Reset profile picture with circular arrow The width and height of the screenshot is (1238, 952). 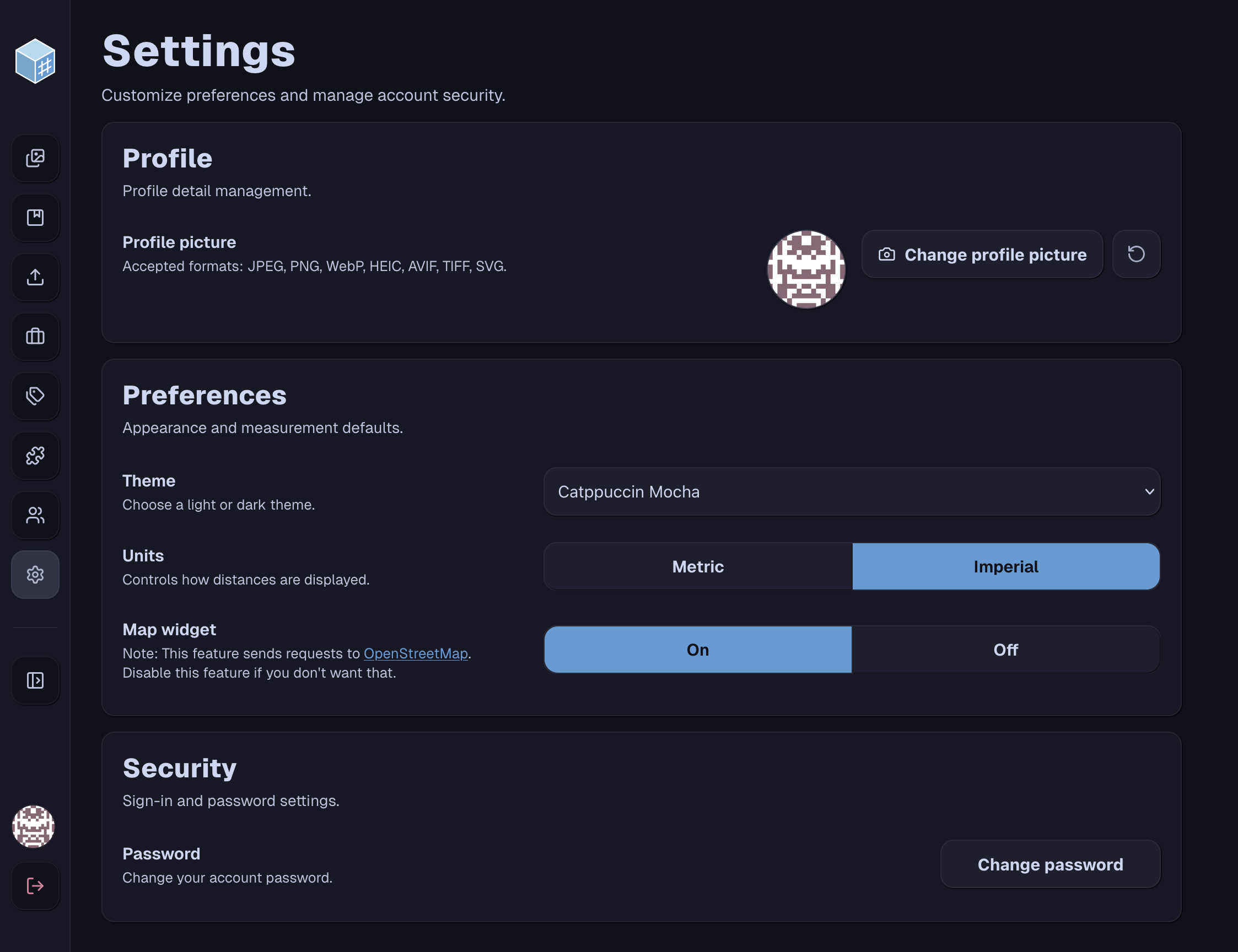[x=1136, y=254]
